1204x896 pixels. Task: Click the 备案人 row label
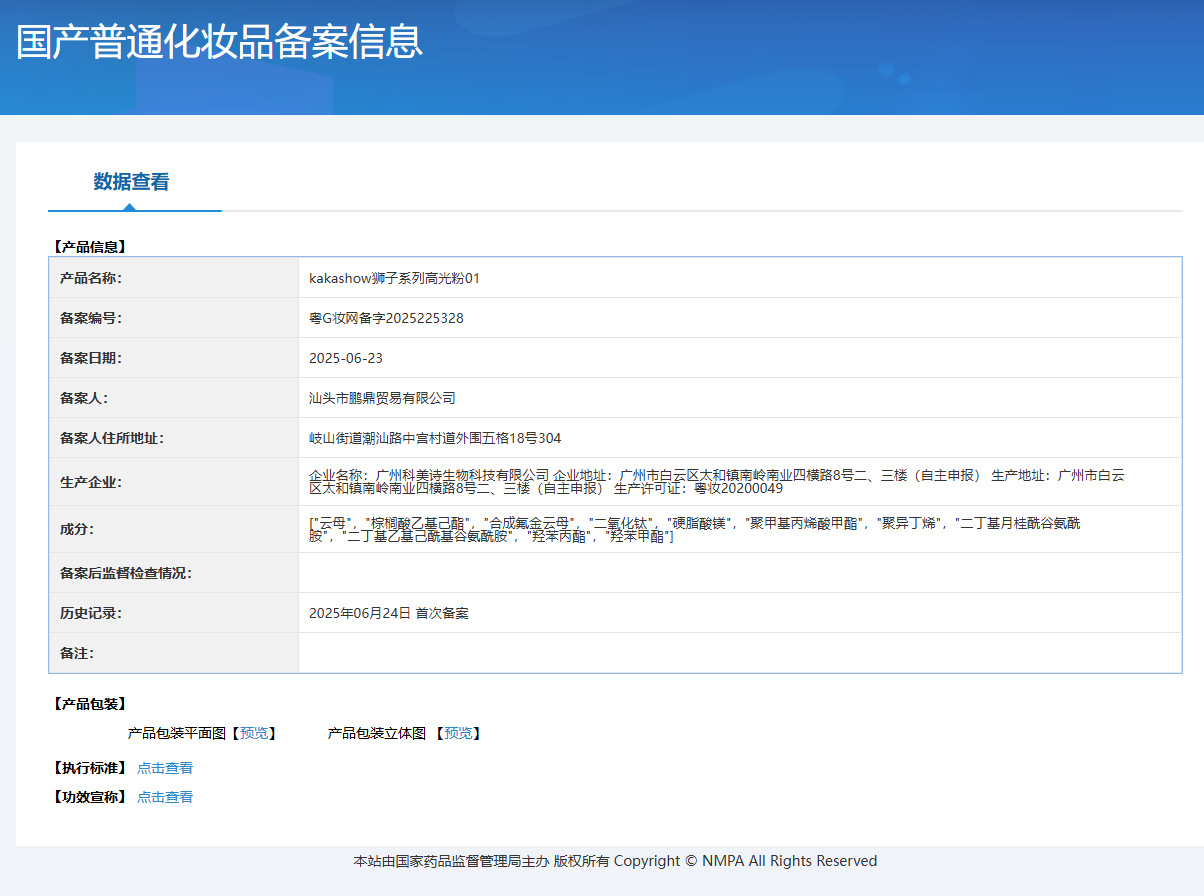pos(84,398)
